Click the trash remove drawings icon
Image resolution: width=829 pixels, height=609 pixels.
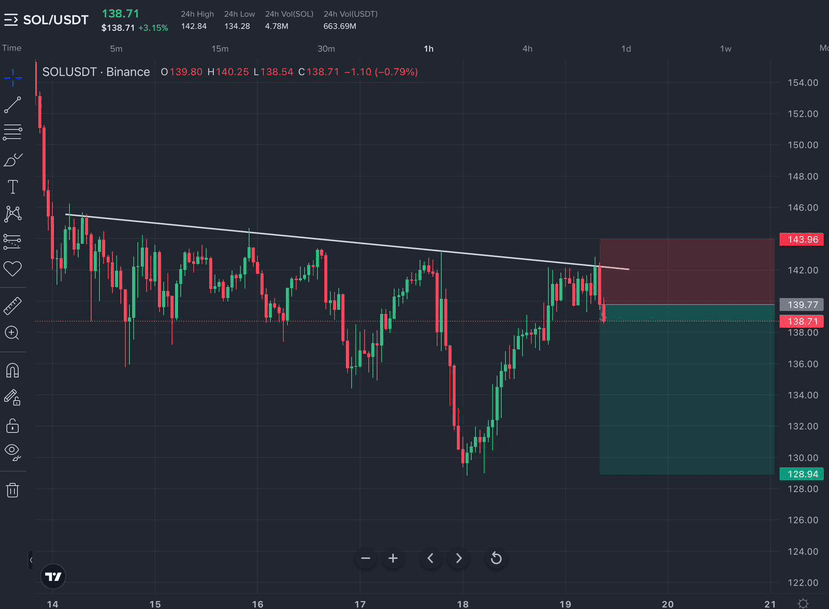(x=13, y=490)
